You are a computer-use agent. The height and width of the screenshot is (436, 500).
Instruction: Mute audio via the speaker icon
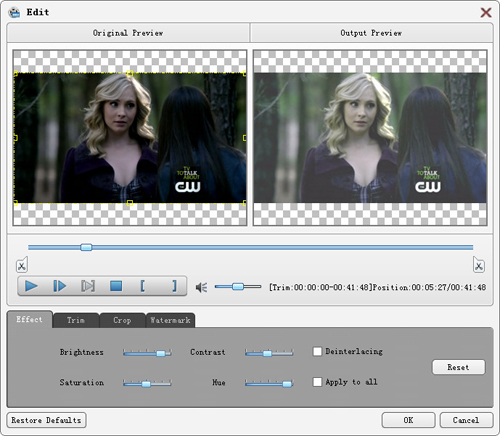pyautogui.click(x=202, y=287)
